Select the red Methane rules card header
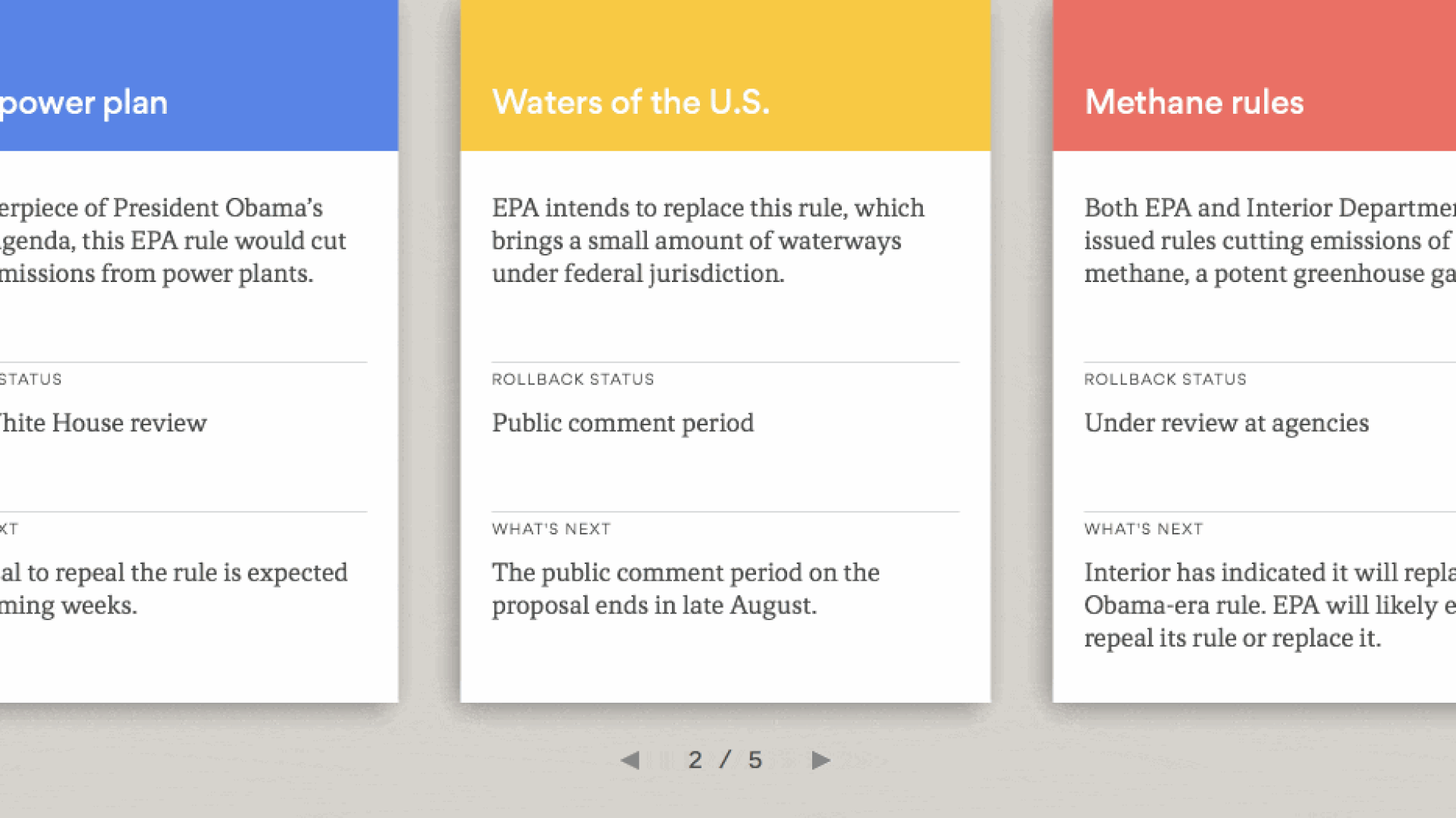1456x818 pixels. coord(1254,75)
